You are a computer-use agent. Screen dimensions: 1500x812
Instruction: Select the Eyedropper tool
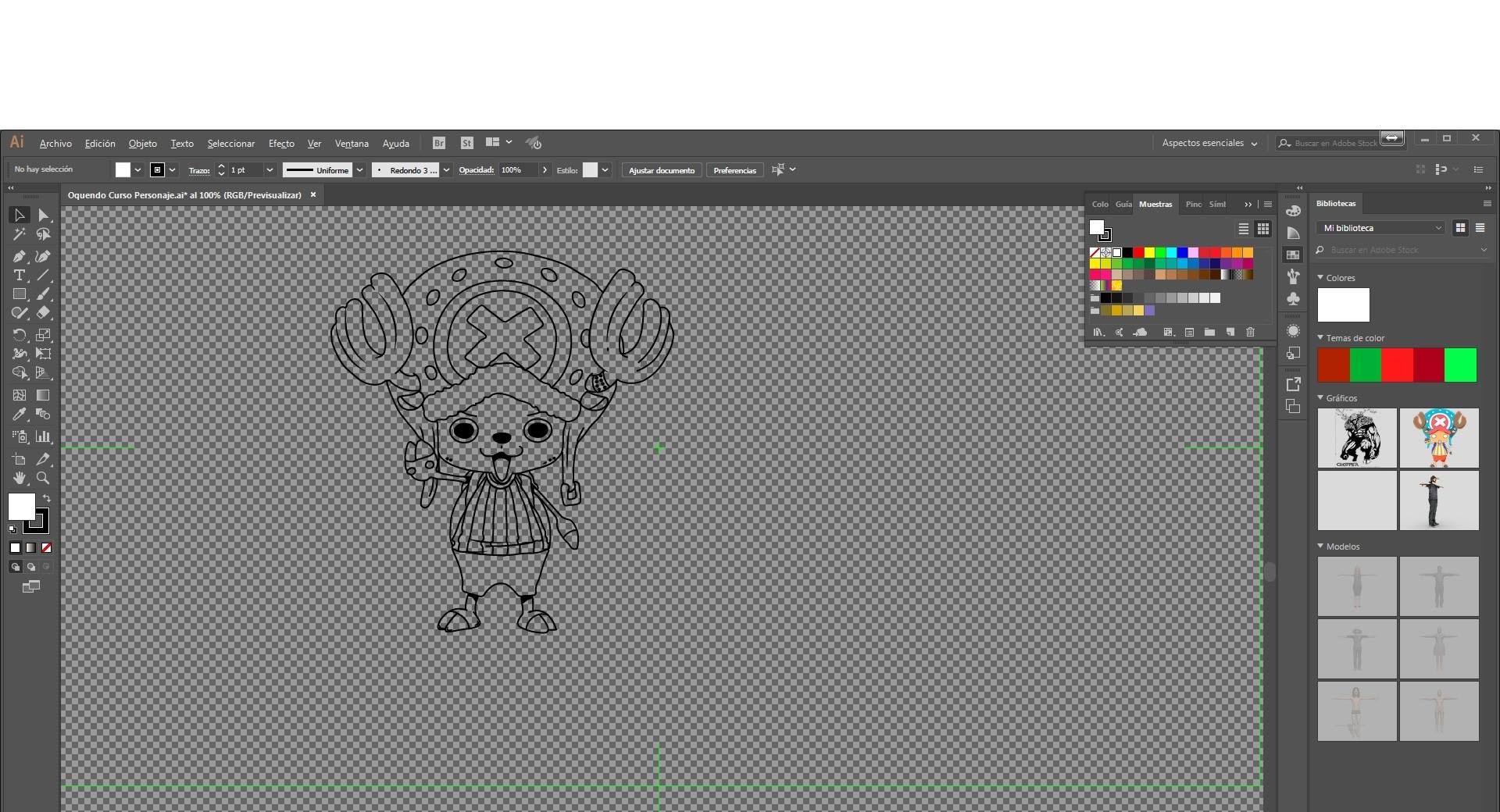pyautogui.click(x=20, y=415)
